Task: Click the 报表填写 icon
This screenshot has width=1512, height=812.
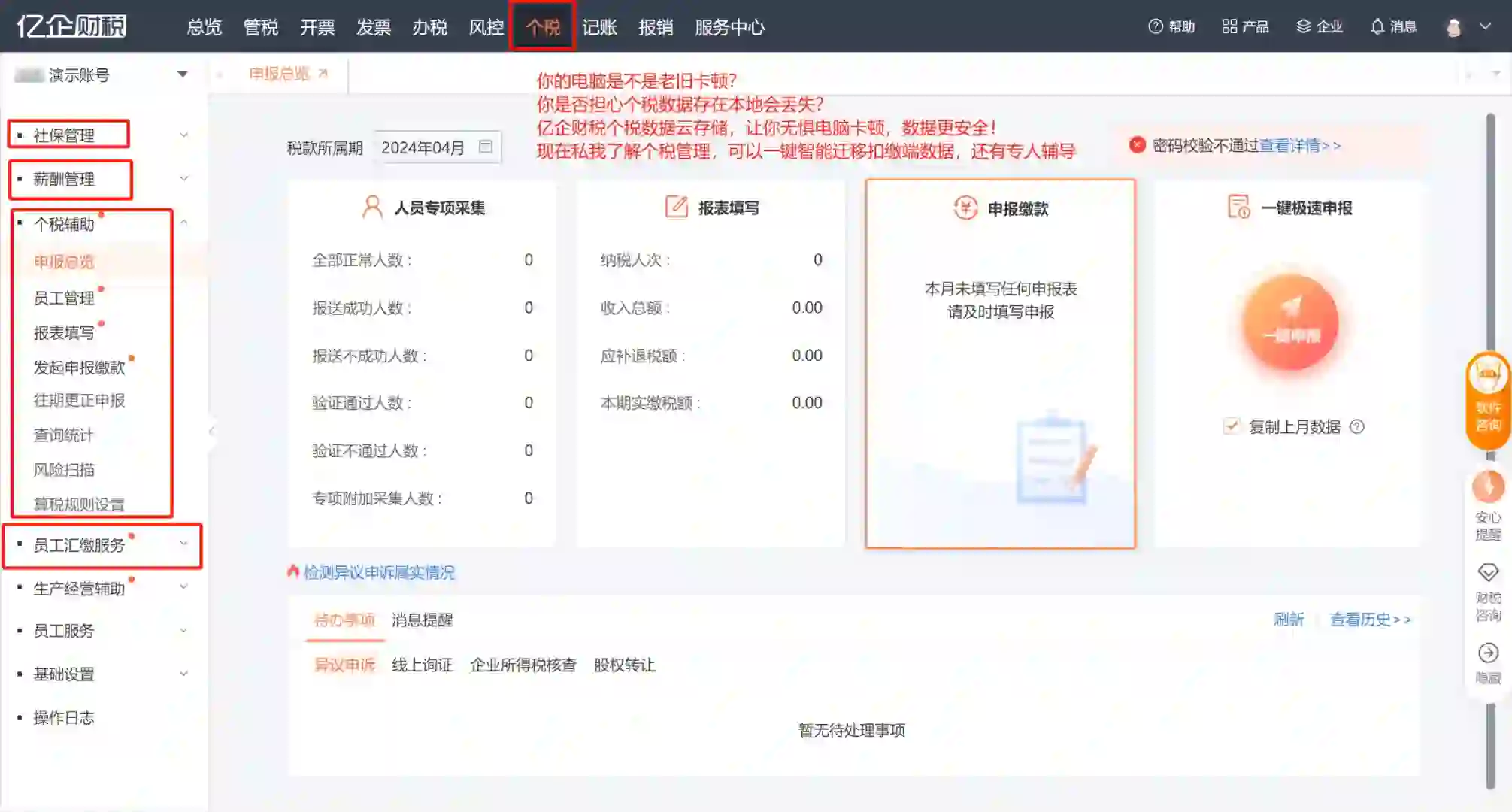Action: click(675, 207)
